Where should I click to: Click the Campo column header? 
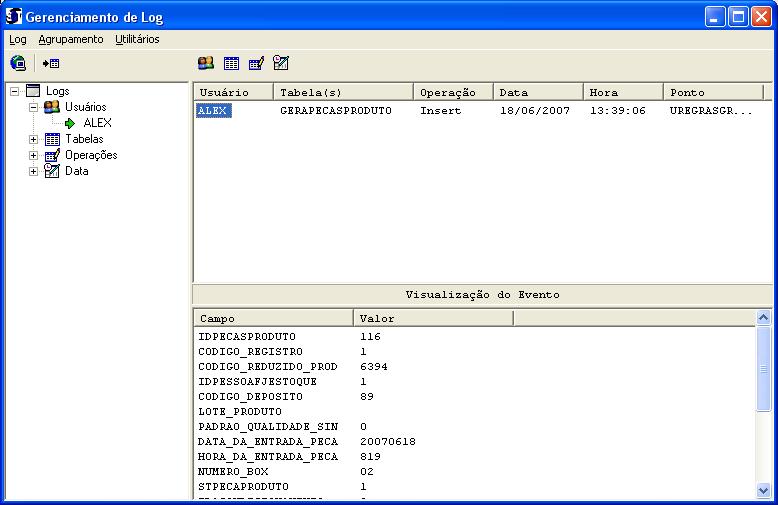coord(273,318)
